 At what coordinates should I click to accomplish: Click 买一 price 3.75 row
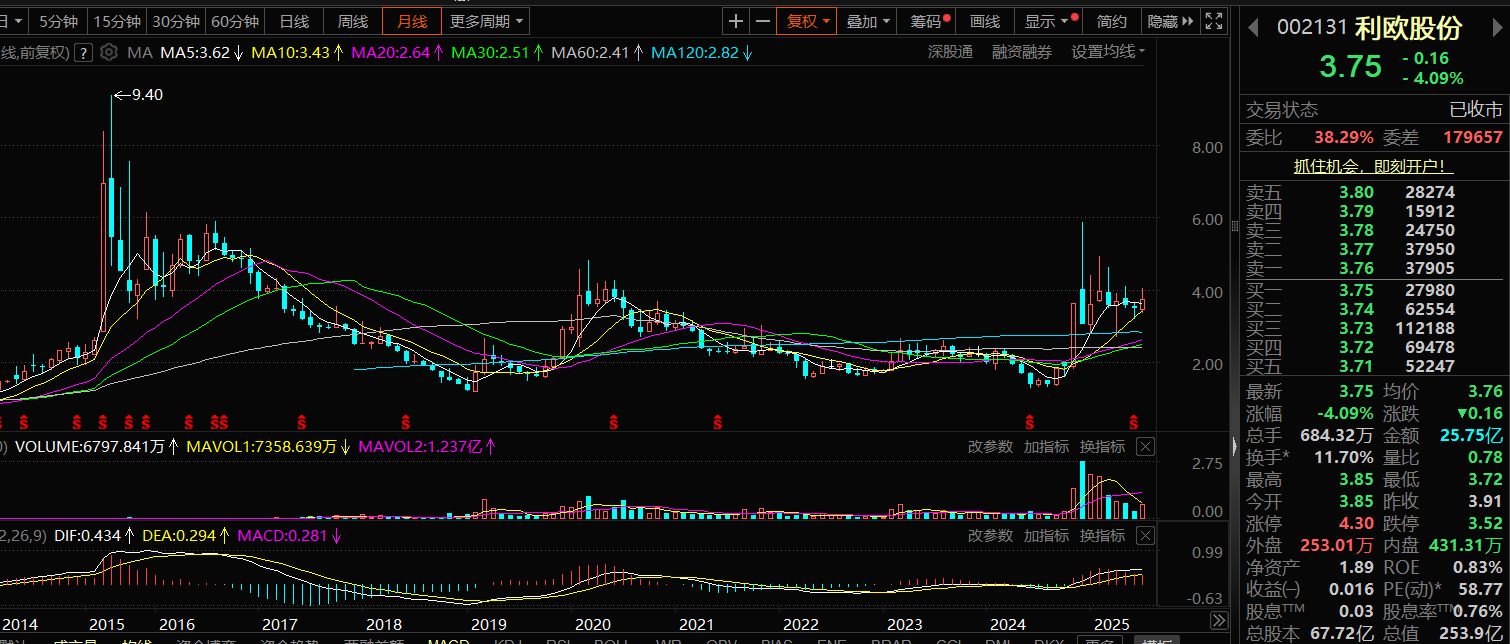click(1374, 290)
